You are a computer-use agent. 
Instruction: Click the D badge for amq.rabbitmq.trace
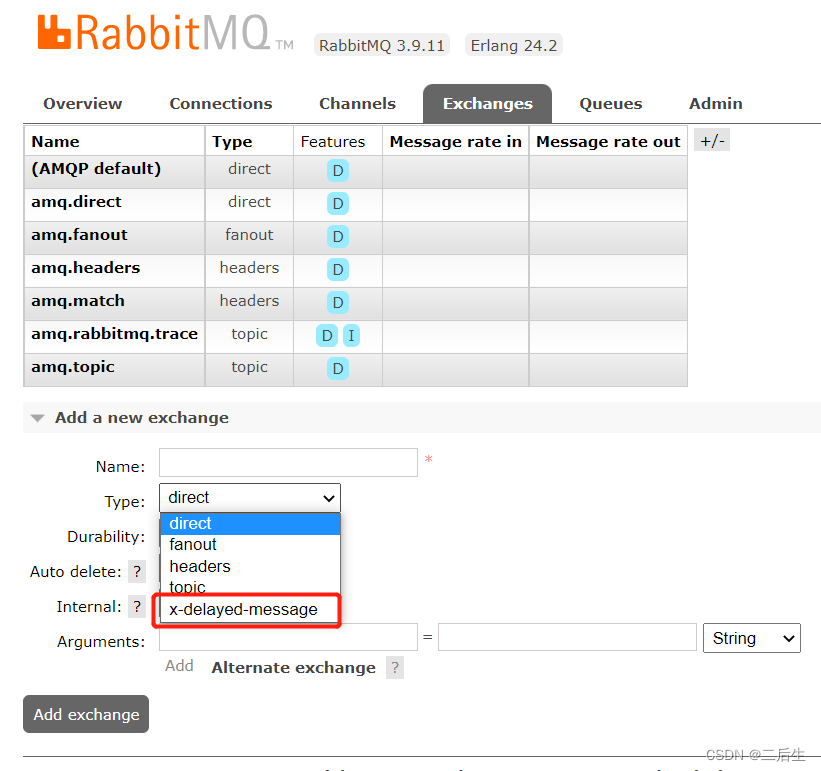point(327,336)
